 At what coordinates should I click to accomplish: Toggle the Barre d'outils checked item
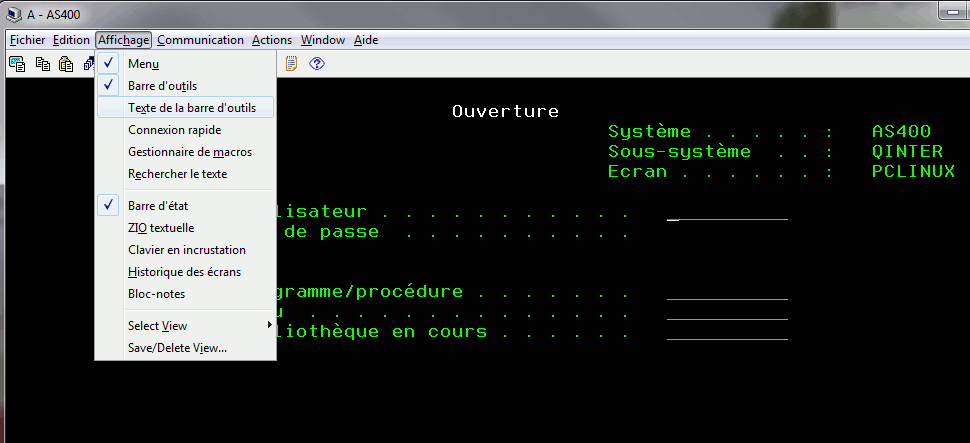tap(155, 86)
